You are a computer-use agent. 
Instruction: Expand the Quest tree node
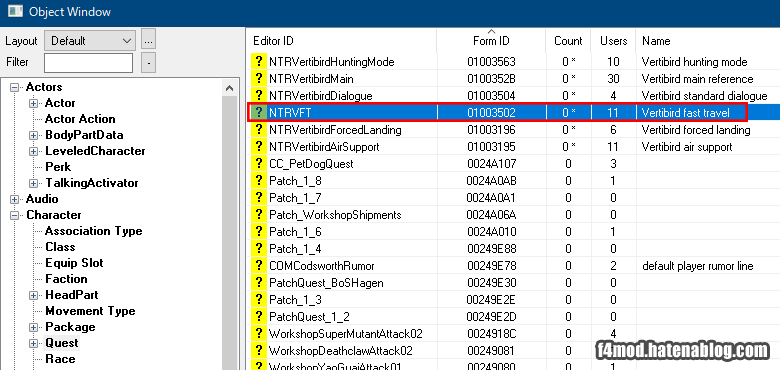click(x=33, y=343)
